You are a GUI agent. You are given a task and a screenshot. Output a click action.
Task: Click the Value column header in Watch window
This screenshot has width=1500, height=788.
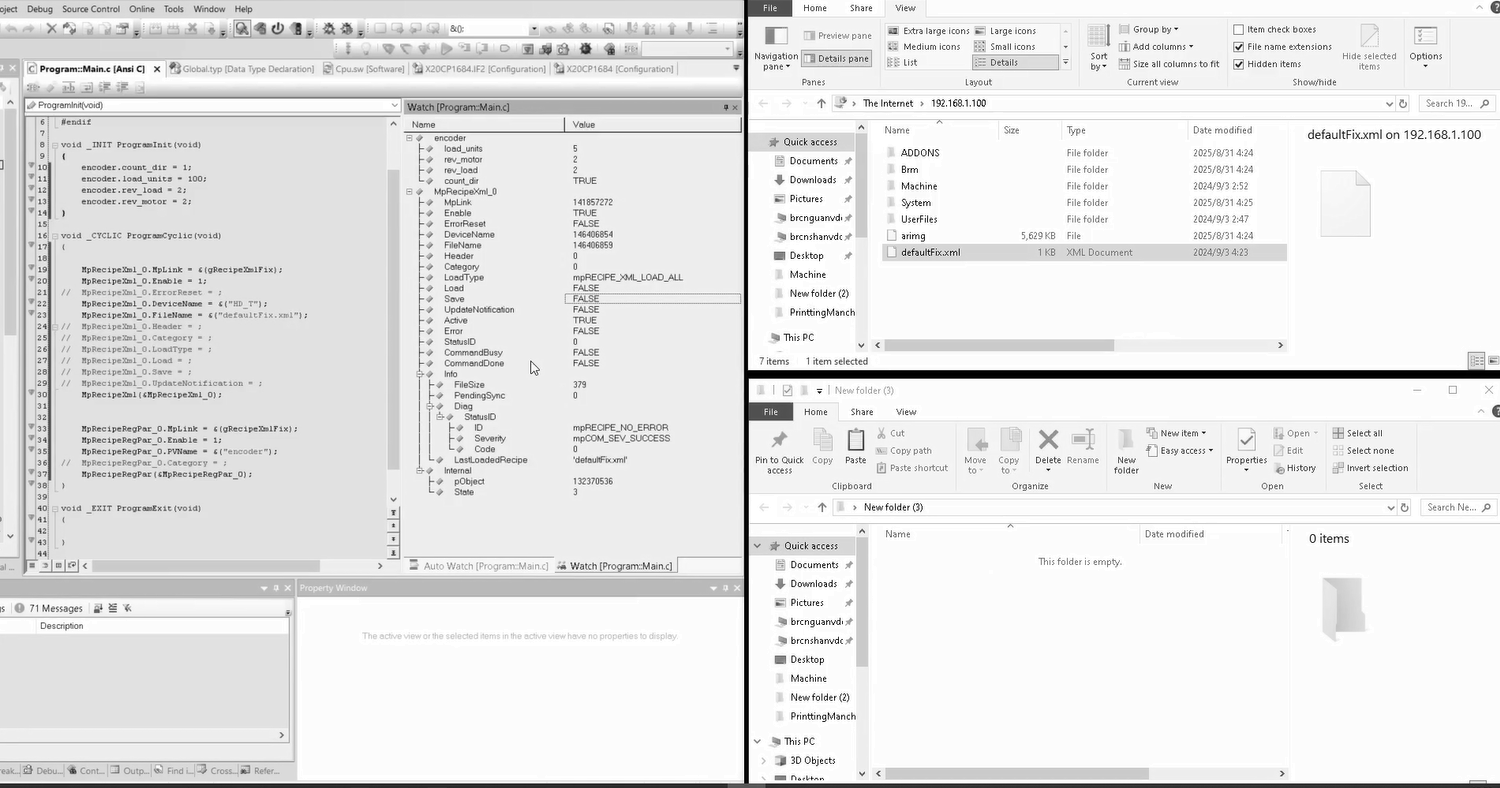click(654, 125)
